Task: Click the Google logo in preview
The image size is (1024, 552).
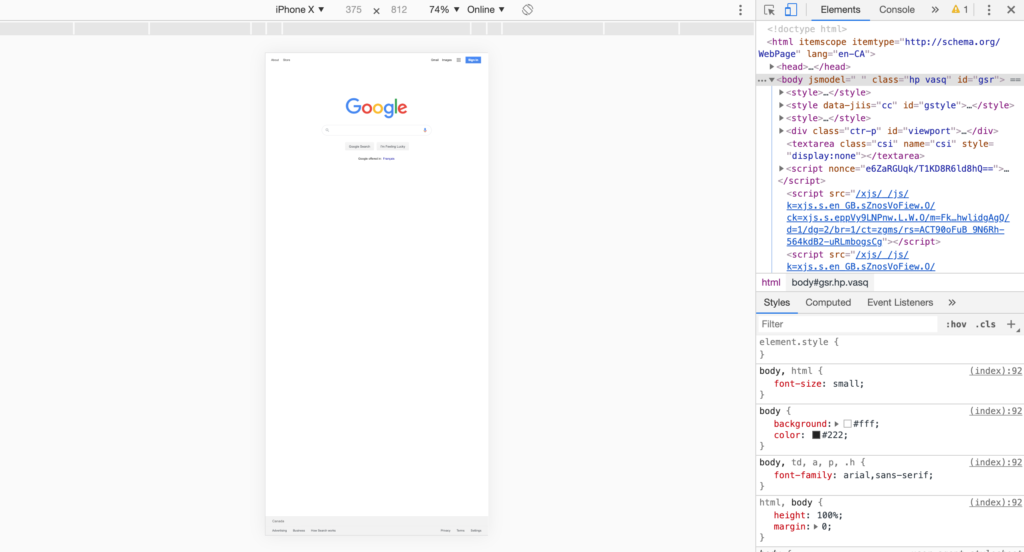Action: 376,107
